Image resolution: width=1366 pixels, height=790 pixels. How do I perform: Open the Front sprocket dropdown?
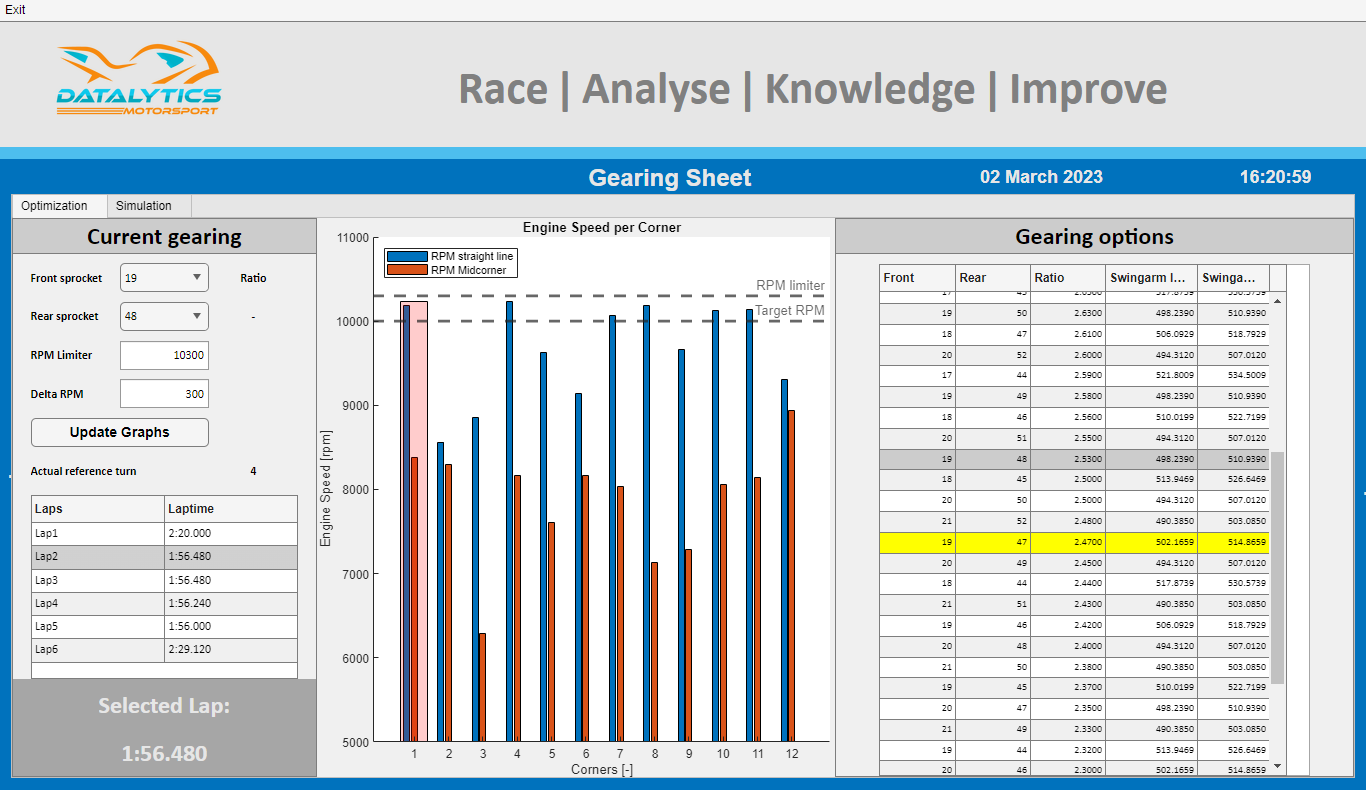[164, 278]
